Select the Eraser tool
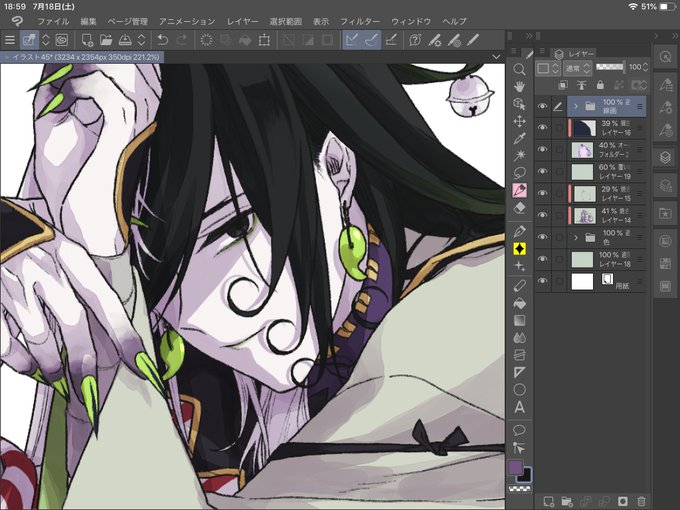 (x=519, y=208)
